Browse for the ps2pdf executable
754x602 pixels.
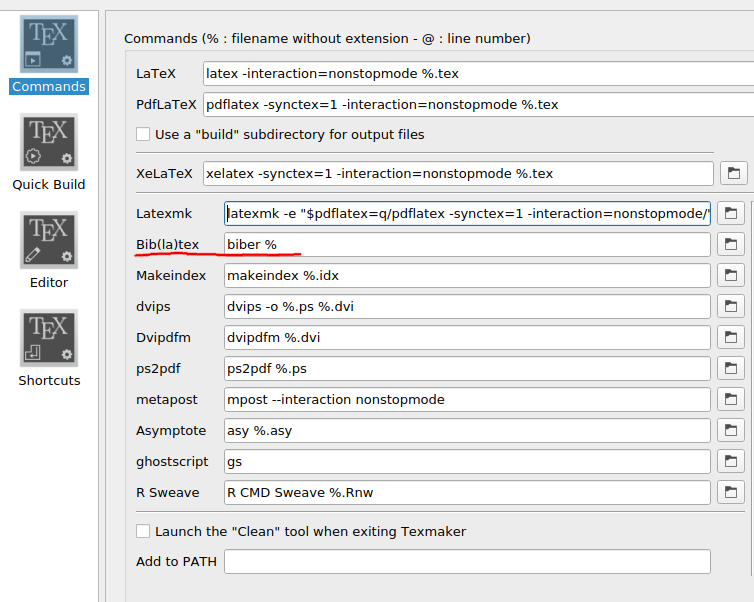click(733, 368)
